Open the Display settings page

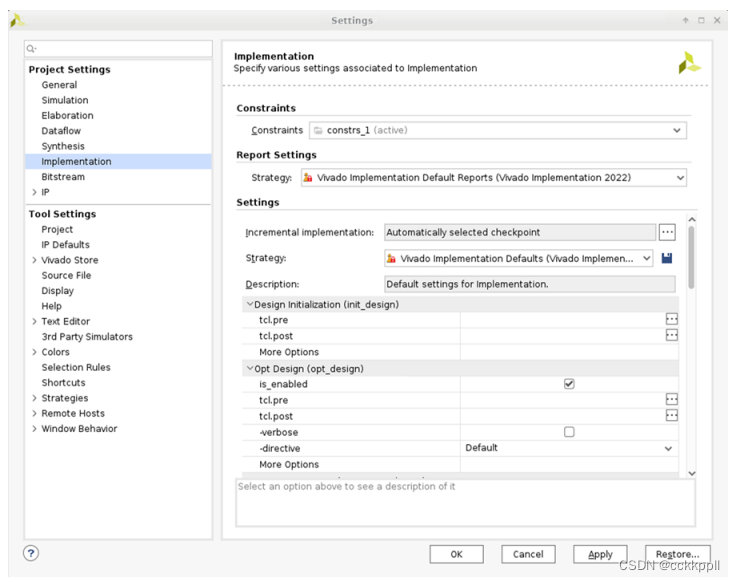click(58, 291)
